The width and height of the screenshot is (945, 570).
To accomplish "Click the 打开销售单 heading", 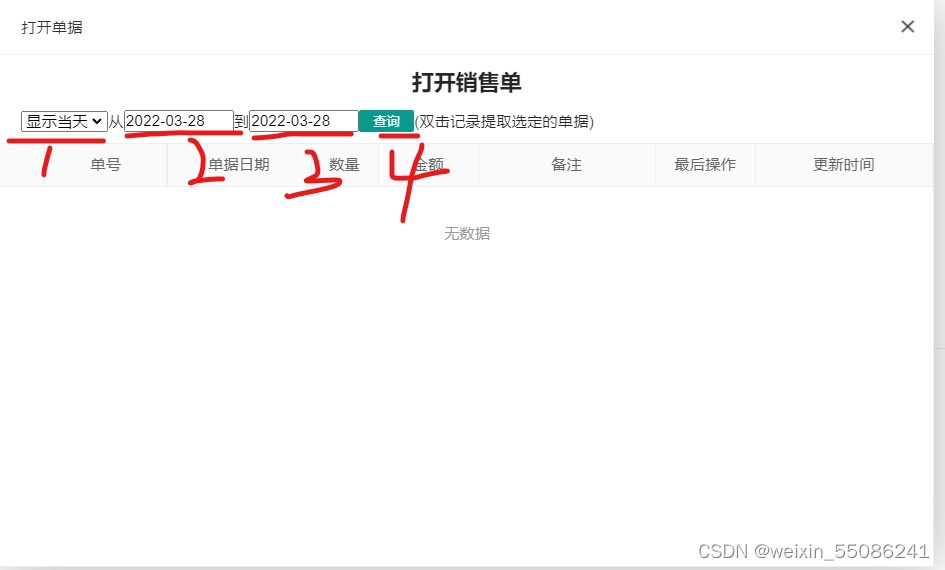I will click(x=467, y=83).
